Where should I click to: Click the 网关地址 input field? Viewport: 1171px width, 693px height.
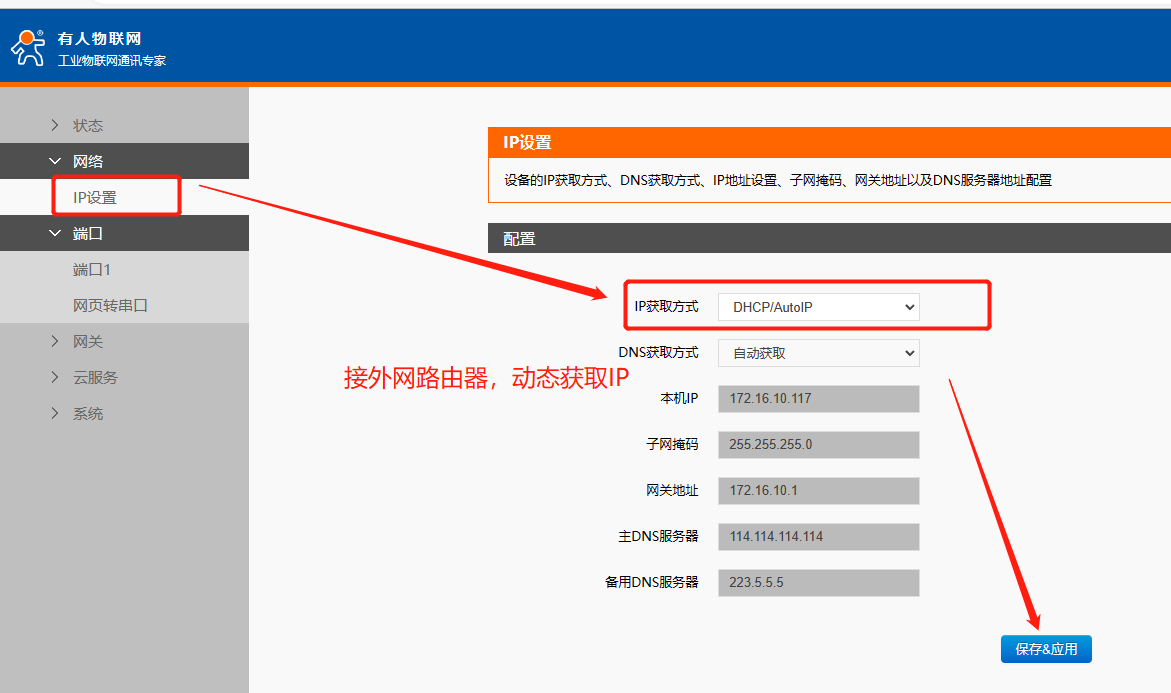point(818,491)
